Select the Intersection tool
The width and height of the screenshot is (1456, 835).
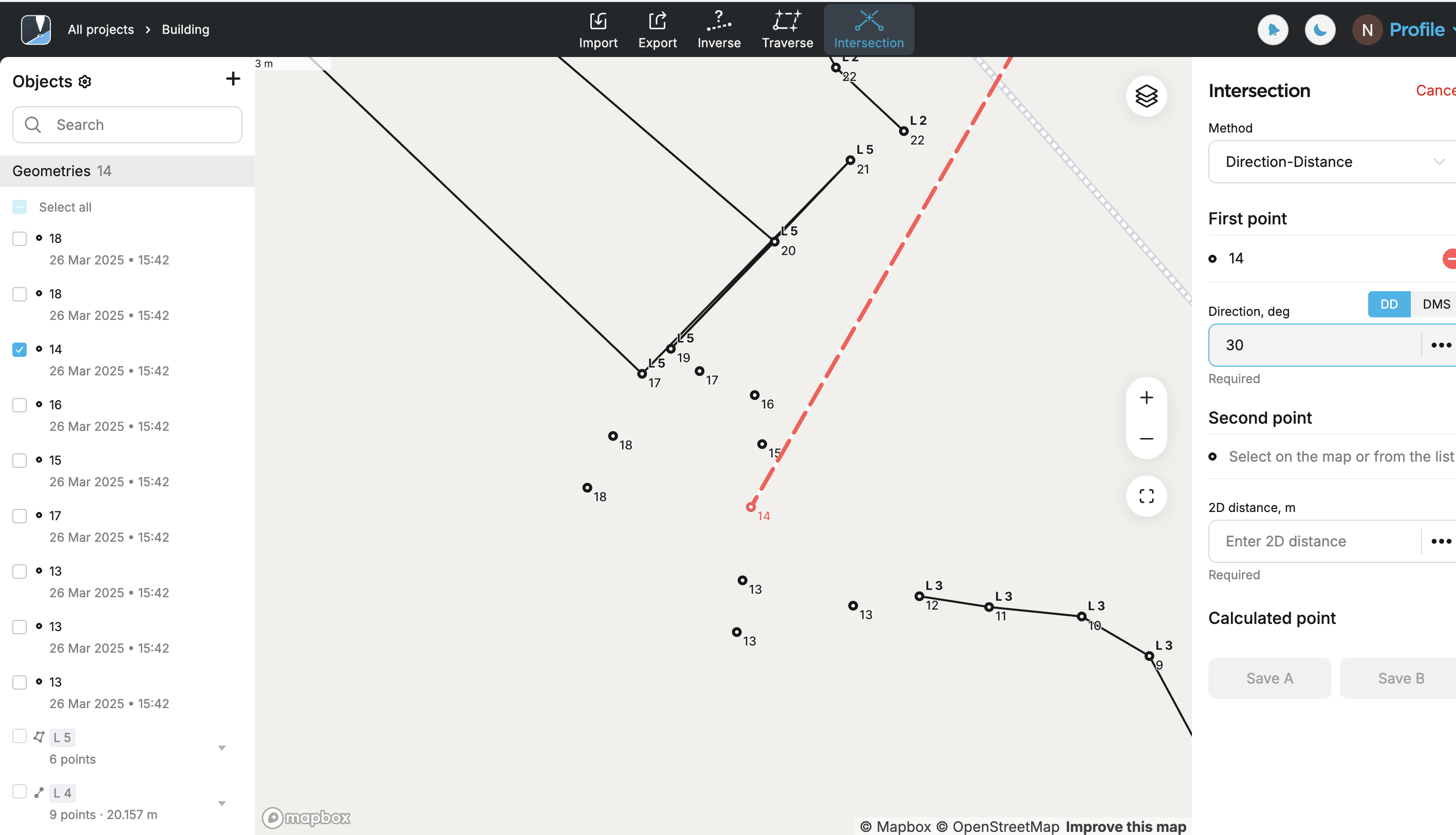pyautogui.click(x=869, y=30)
